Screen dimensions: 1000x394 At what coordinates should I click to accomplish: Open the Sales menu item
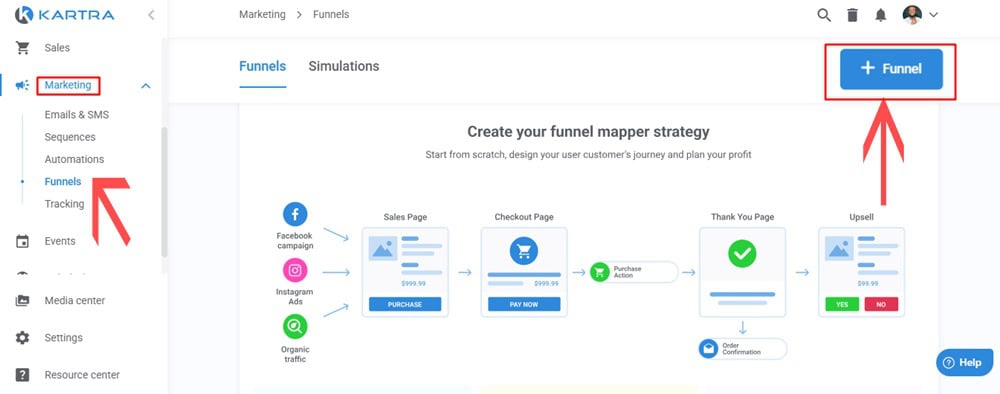coord(57,48)
